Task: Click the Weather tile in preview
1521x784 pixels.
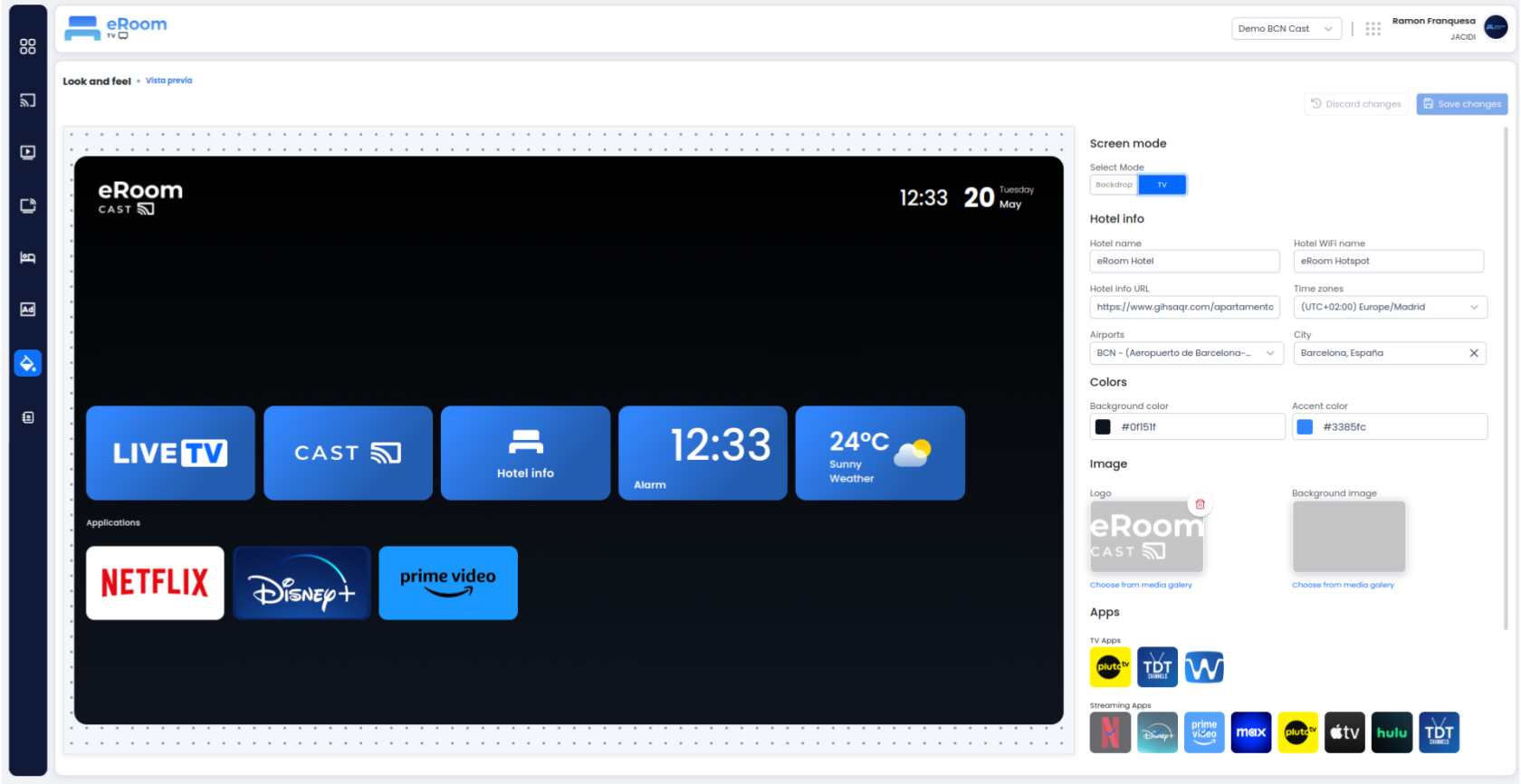Action: click(x=880, y=453)
